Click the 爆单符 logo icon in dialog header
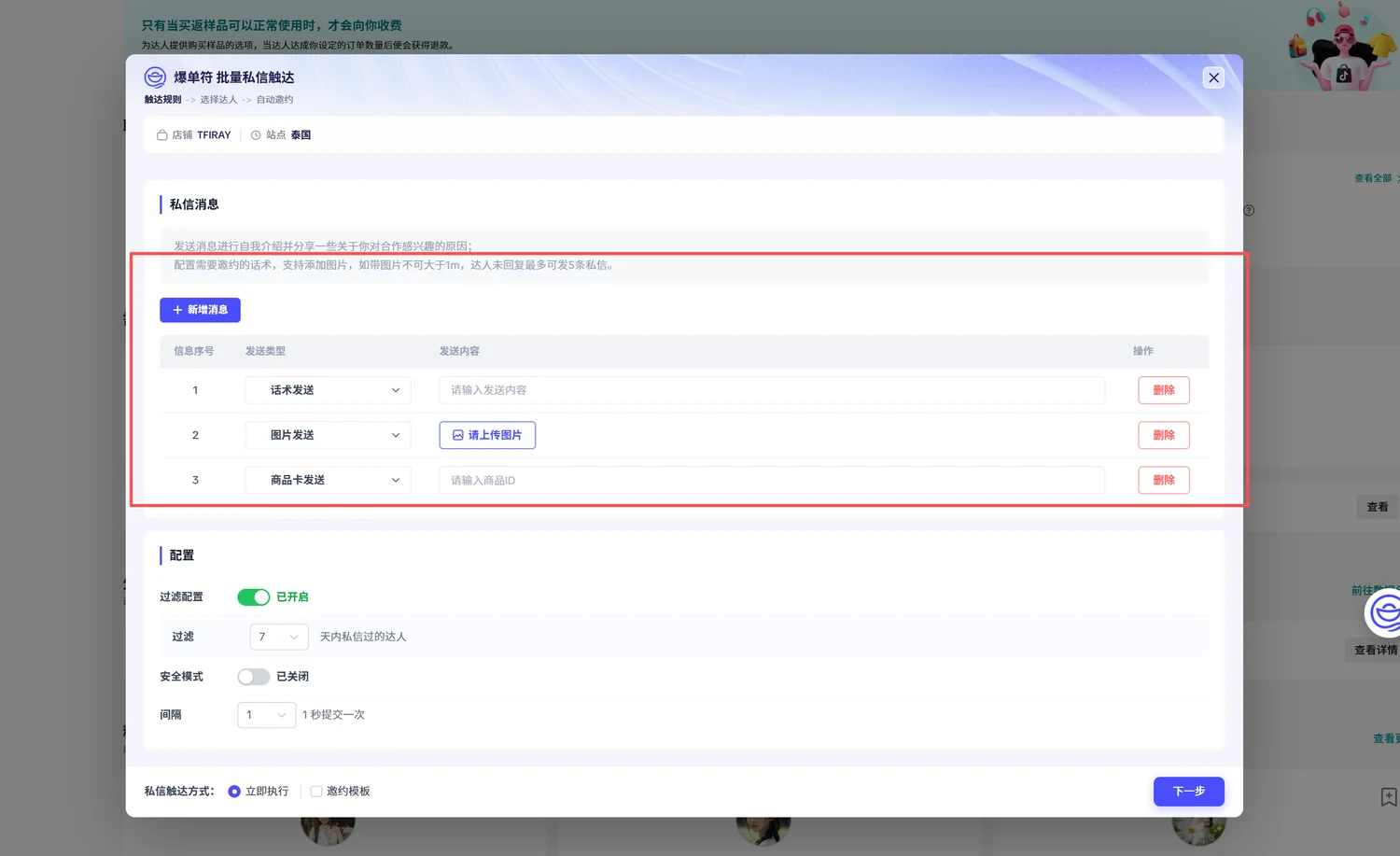Image resolution: width=1400 pixels, height=856 pixels. point(155,77)
